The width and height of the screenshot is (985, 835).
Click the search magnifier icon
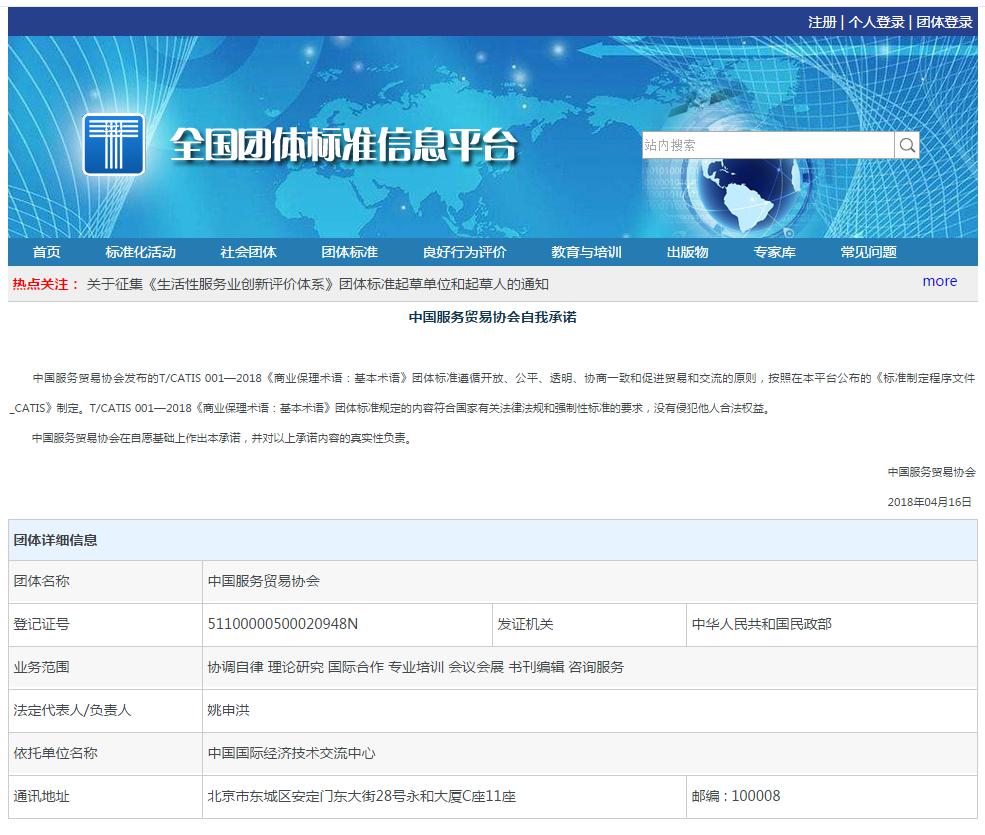point(906,144)
